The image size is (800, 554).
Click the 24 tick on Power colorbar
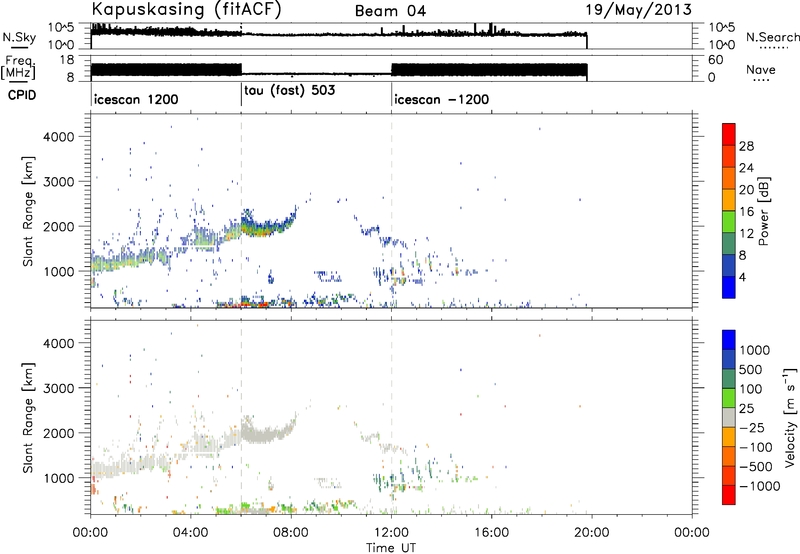tap(746, 168)
